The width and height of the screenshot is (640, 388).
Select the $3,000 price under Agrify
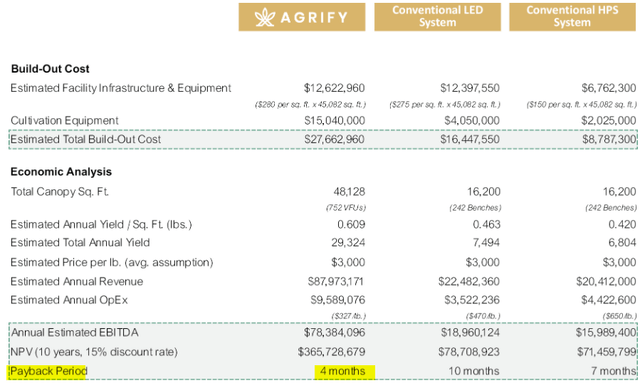[348, 262]
